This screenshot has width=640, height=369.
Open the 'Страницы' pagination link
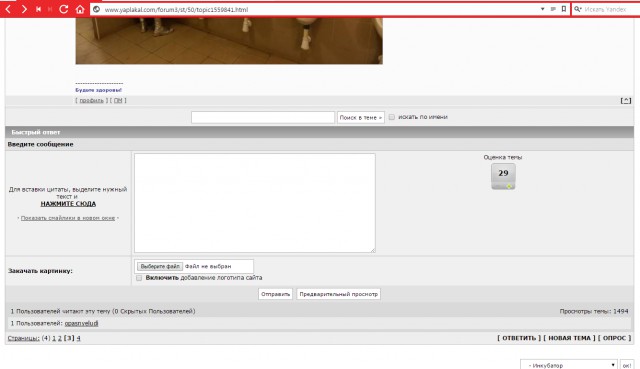tap(24, 338)
